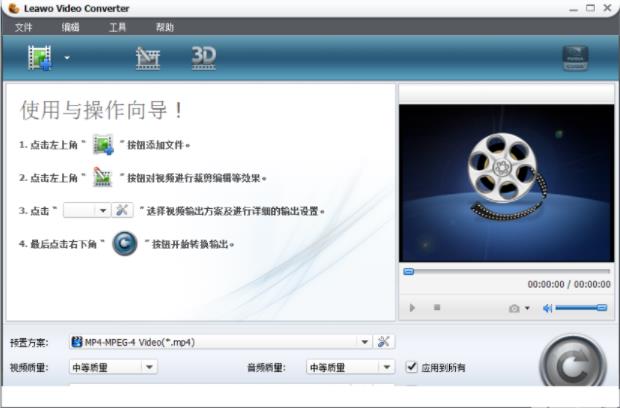Click the video preview thumbnail area
620x408 pixels.
pos(505,182)
